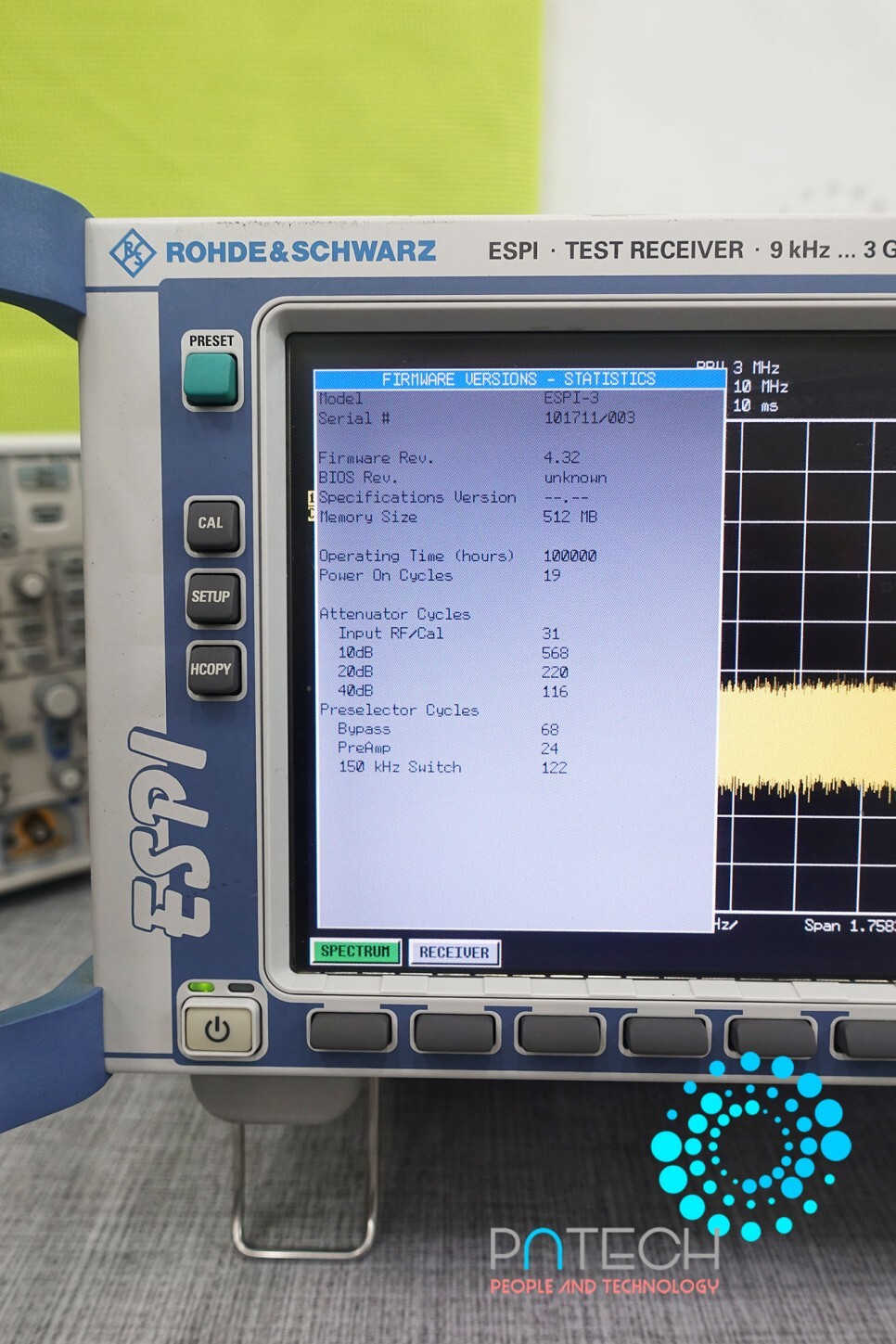Select the 40dB attenuator count 116
Viewport: 896px width, 1344px height.
pos(555,691)
